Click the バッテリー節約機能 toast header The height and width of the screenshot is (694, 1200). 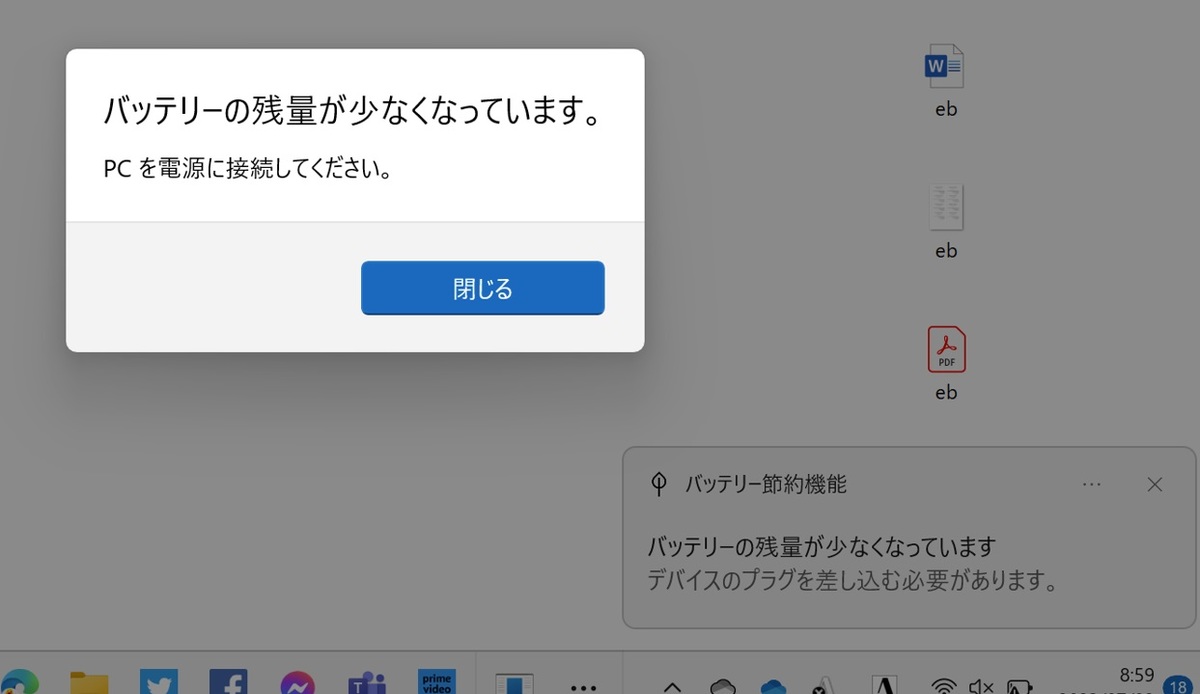[x=766, y=485]
